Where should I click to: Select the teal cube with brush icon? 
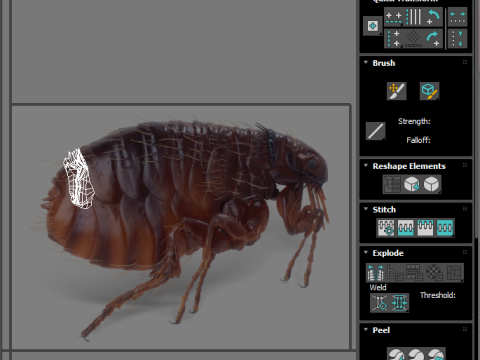click(x=429, y=91)
